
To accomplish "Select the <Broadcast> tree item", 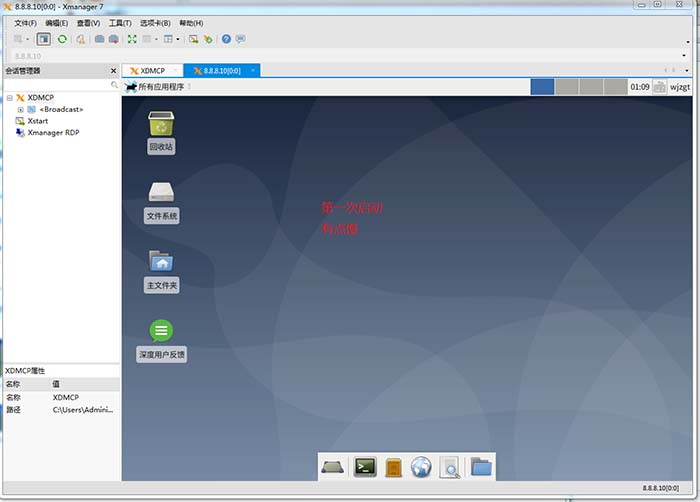I will (x=61, y=109).
